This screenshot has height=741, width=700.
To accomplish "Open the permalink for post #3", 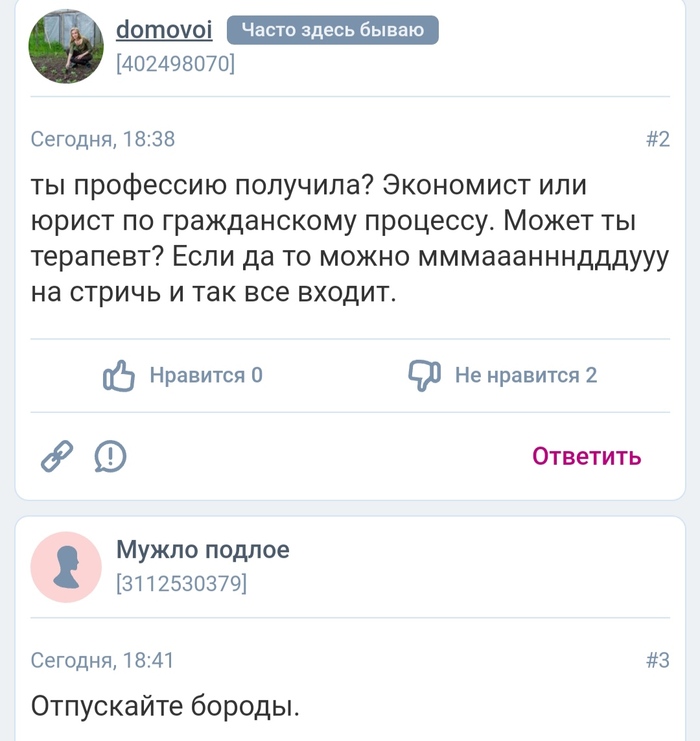I will (657, 660).
